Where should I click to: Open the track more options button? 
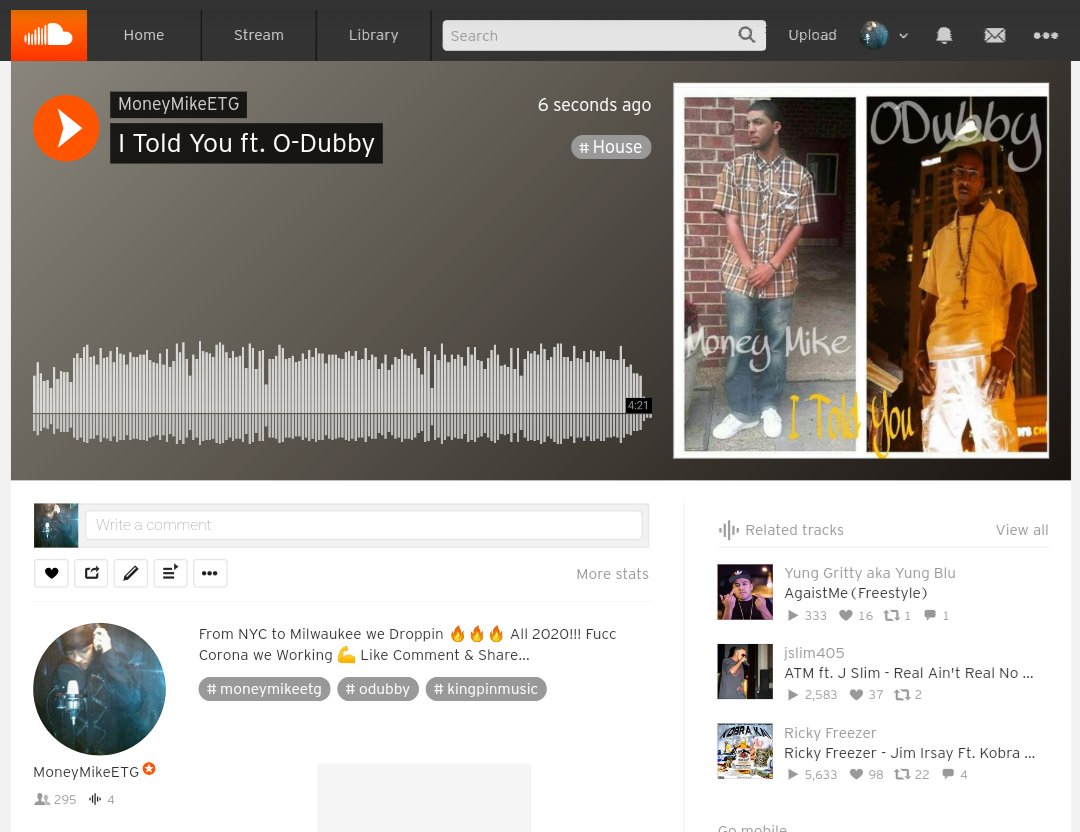[x=210, y=573]
